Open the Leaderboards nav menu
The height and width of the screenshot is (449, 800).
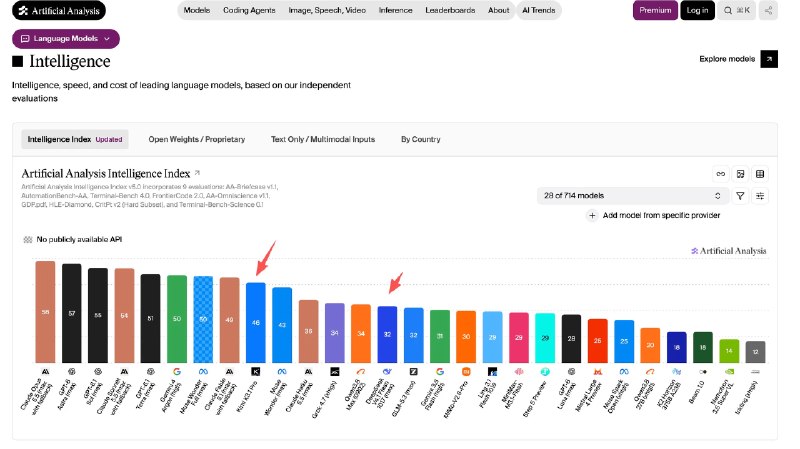pos(450,10)
